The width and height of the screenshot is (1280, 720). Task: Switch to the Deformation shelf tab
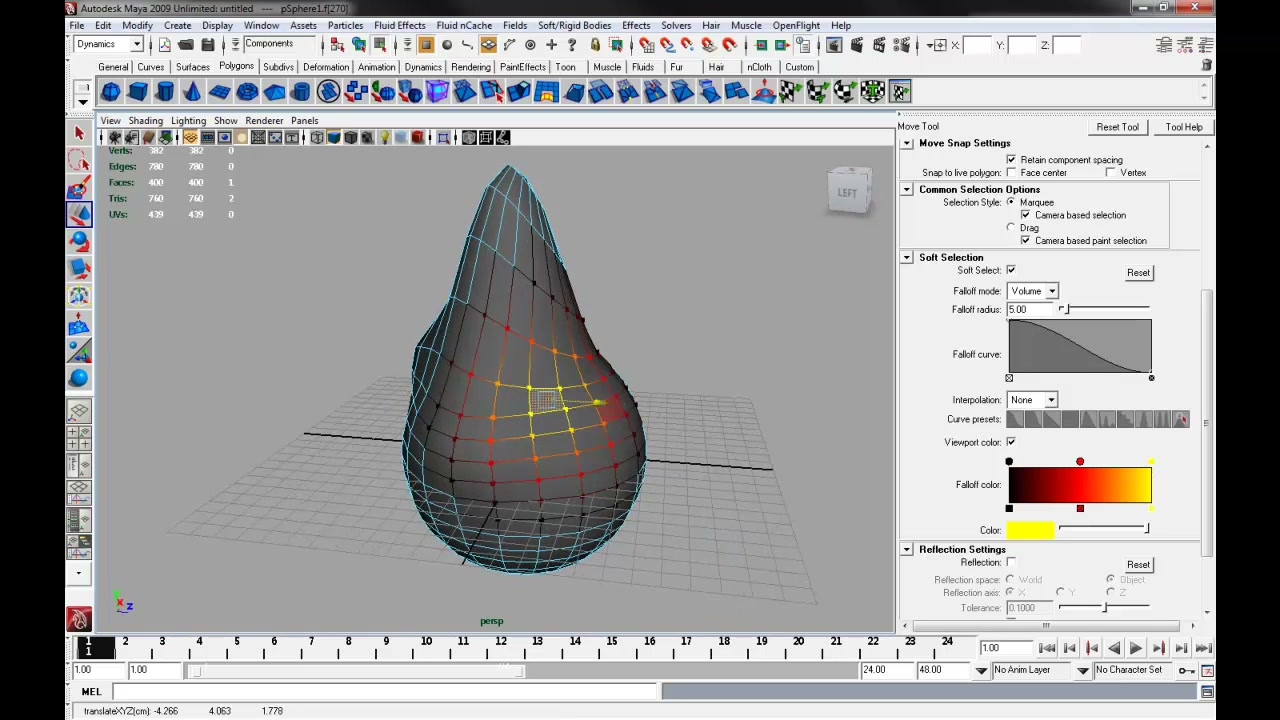pos(326,67)
